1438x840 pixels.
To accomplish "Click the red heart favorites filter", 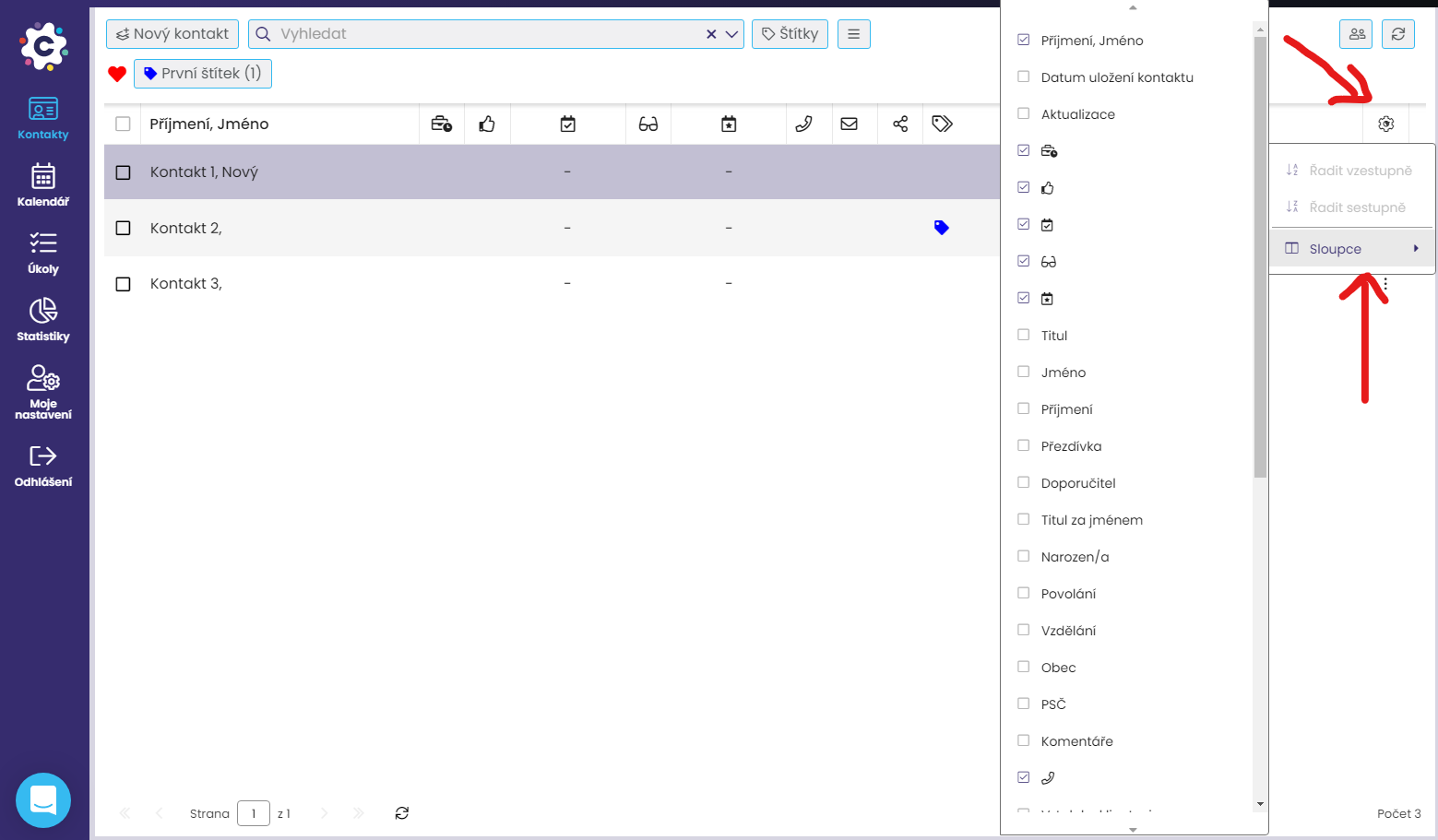I will (x=117, y=74).
